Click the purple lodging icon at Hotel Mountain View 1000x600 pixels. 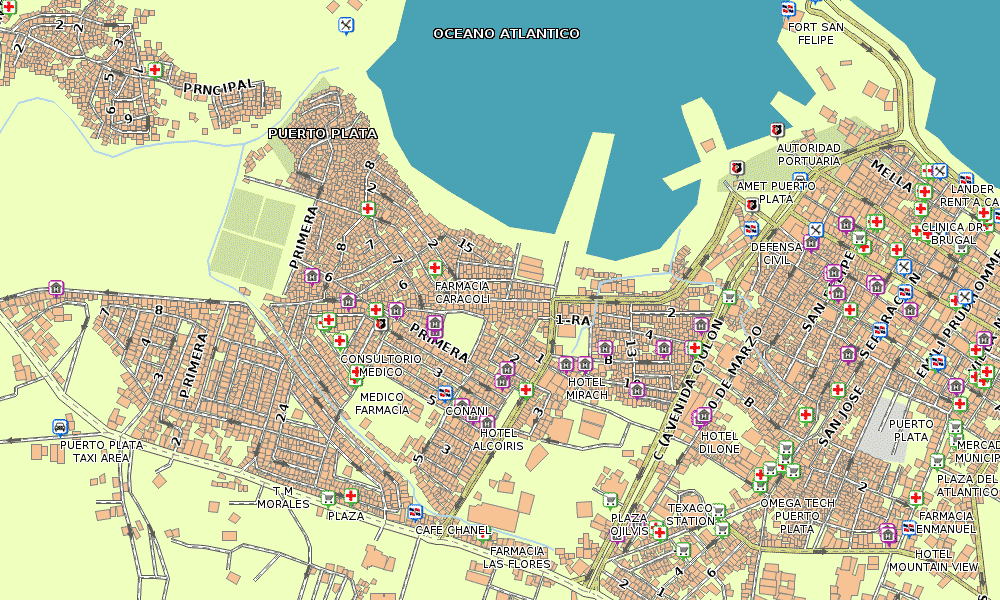[x=887, y=533]
